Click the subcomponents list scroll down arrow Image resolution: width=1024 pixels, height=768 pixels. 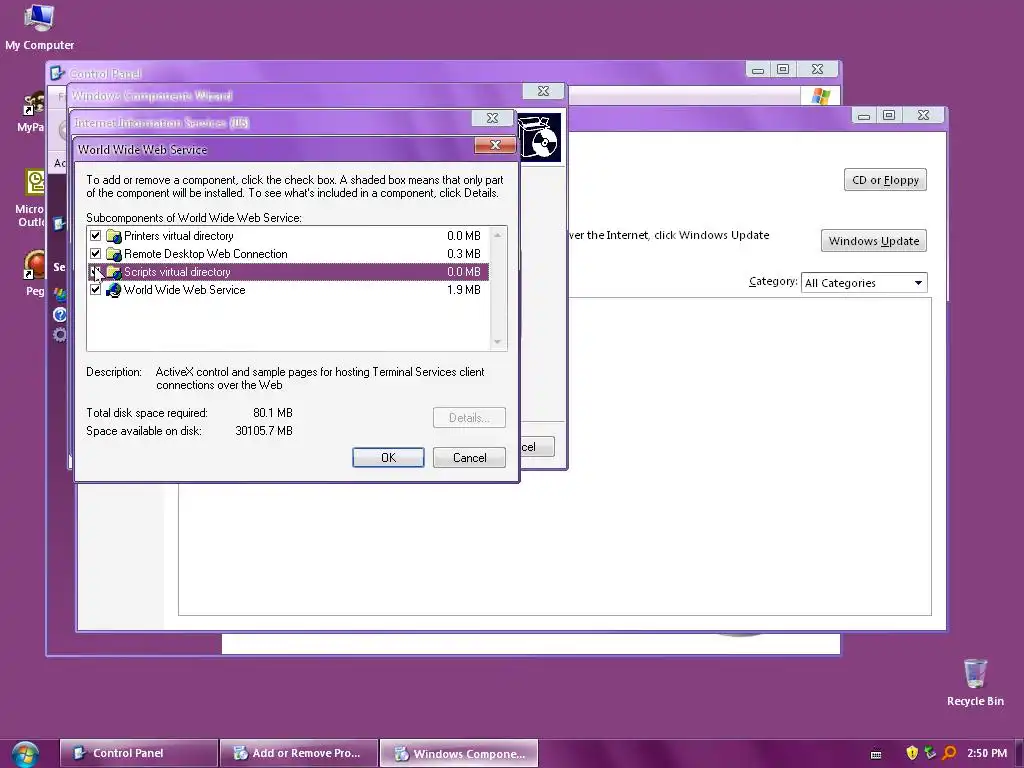click(x=498, y=342)
